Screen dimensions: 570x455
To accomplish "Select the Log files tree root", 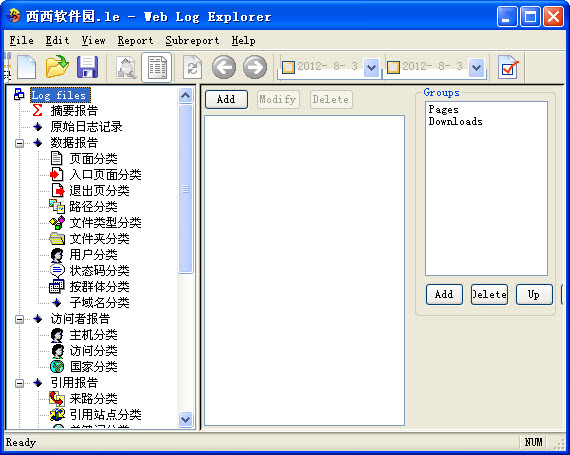I will (60, 95).
